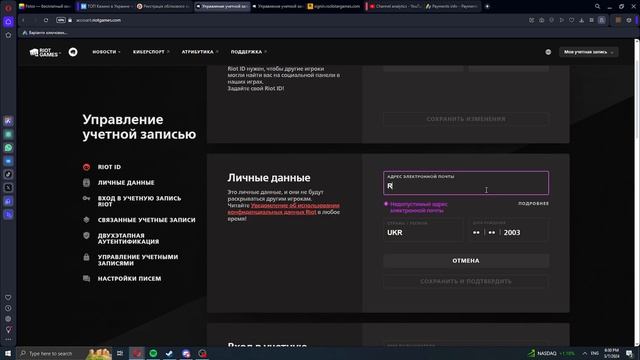640x360 pixels.
Task: Click the globe language icon in site header
Action: [548, 52]
